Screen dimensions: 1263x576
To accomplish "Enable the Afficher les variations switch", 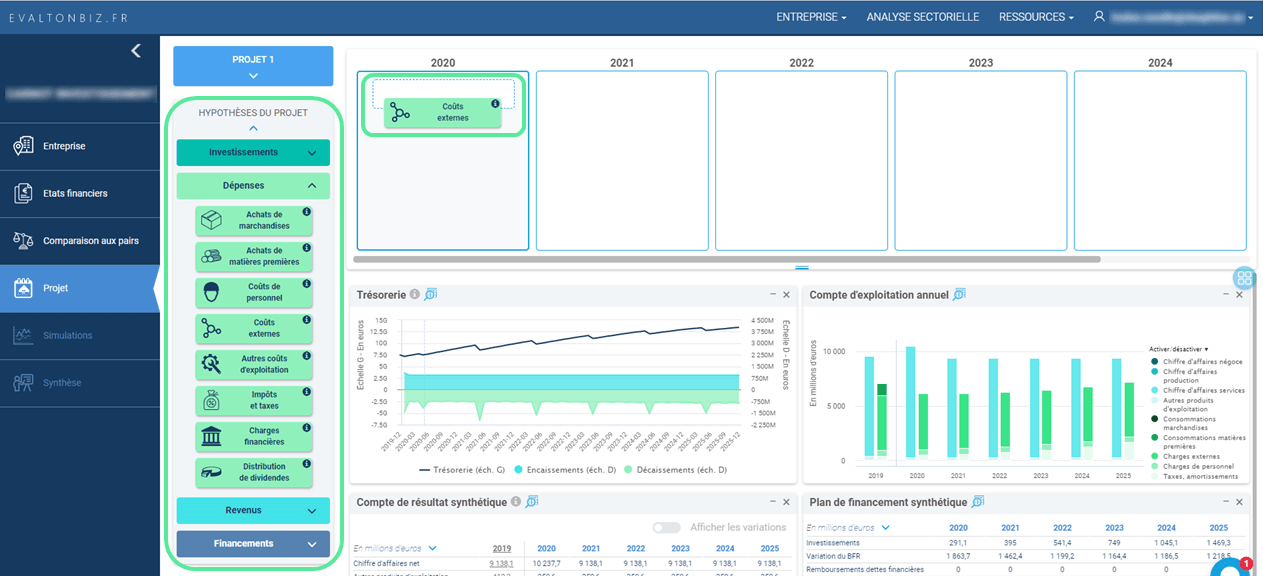I will pos(666,527).
